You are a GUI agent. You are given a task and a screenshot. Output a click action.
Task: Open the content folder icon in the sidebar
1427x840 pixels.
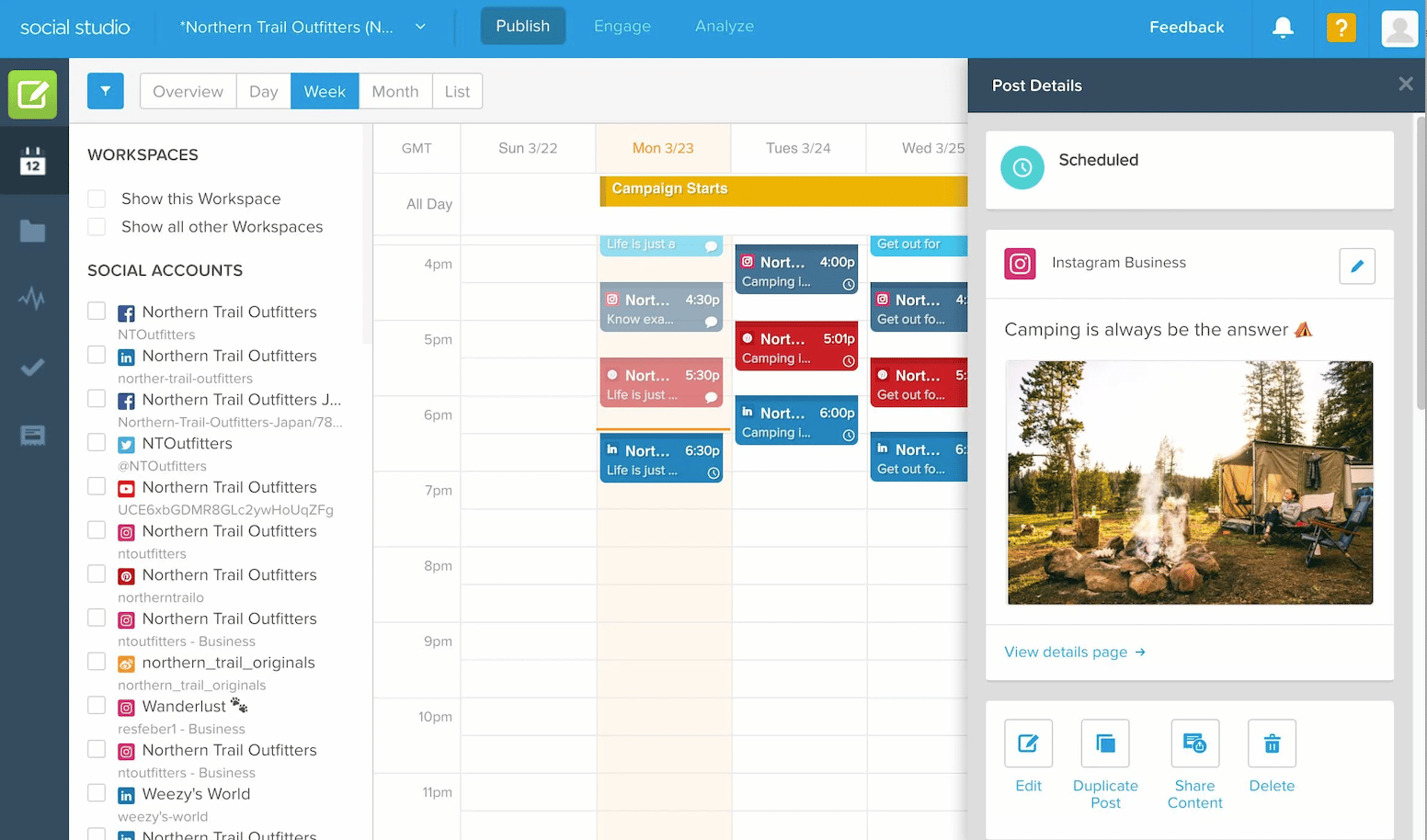pyautogui.click(x=33, y=231)
